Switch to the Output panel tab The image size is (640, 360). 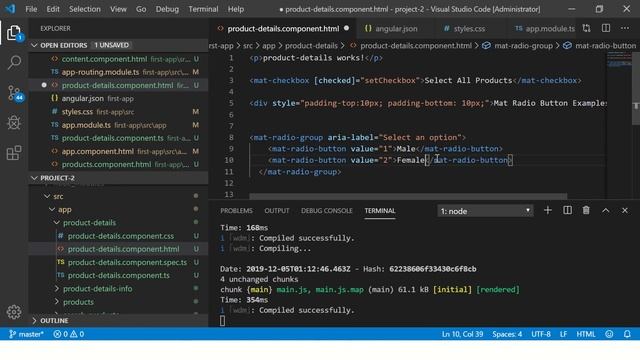[277, 211]
